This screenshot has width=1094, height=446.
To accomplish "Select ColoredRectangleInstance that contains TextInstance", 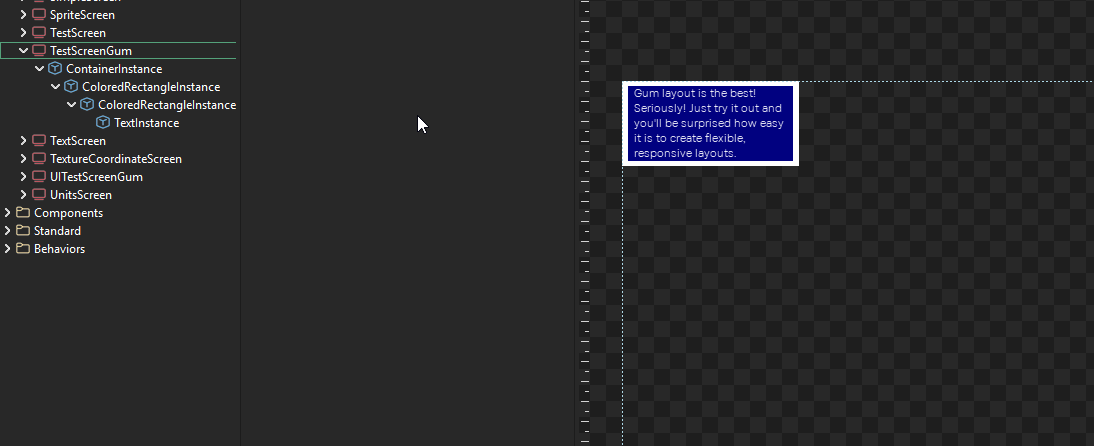I will (x=167, y=105).
